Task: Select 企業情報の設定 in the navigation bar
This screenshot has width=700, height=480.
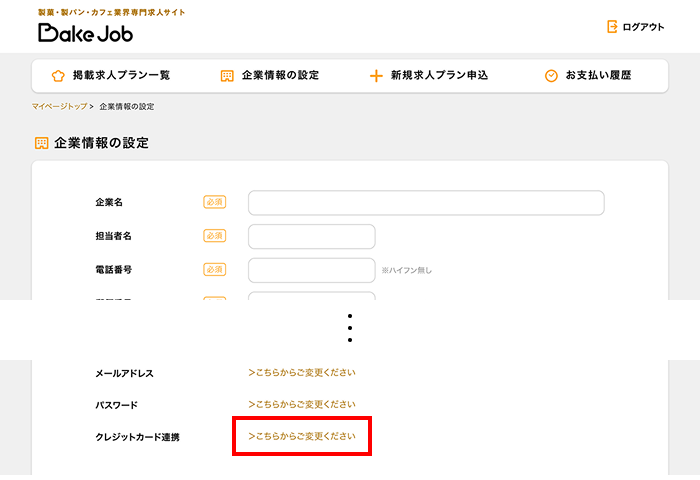Action: (280, 76)
